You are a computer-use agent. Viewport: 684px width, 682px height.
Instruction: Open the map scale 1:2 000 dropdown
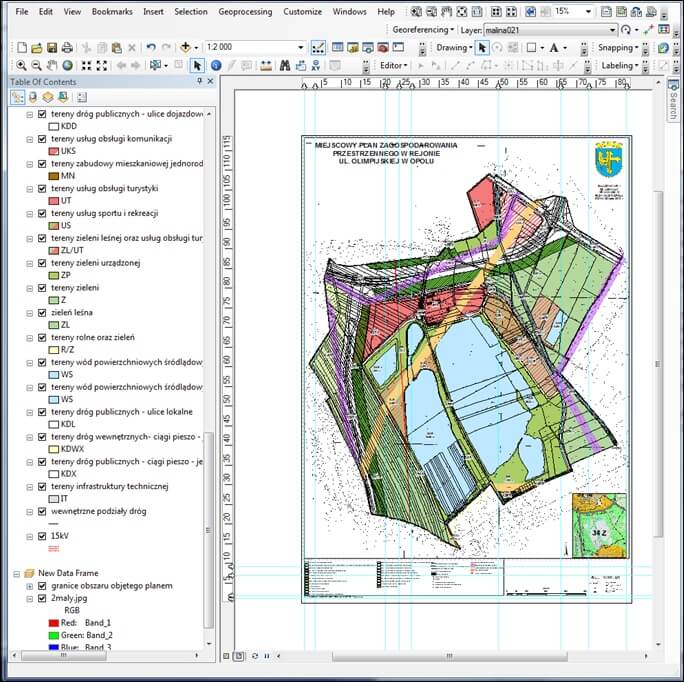pos(301,47)
